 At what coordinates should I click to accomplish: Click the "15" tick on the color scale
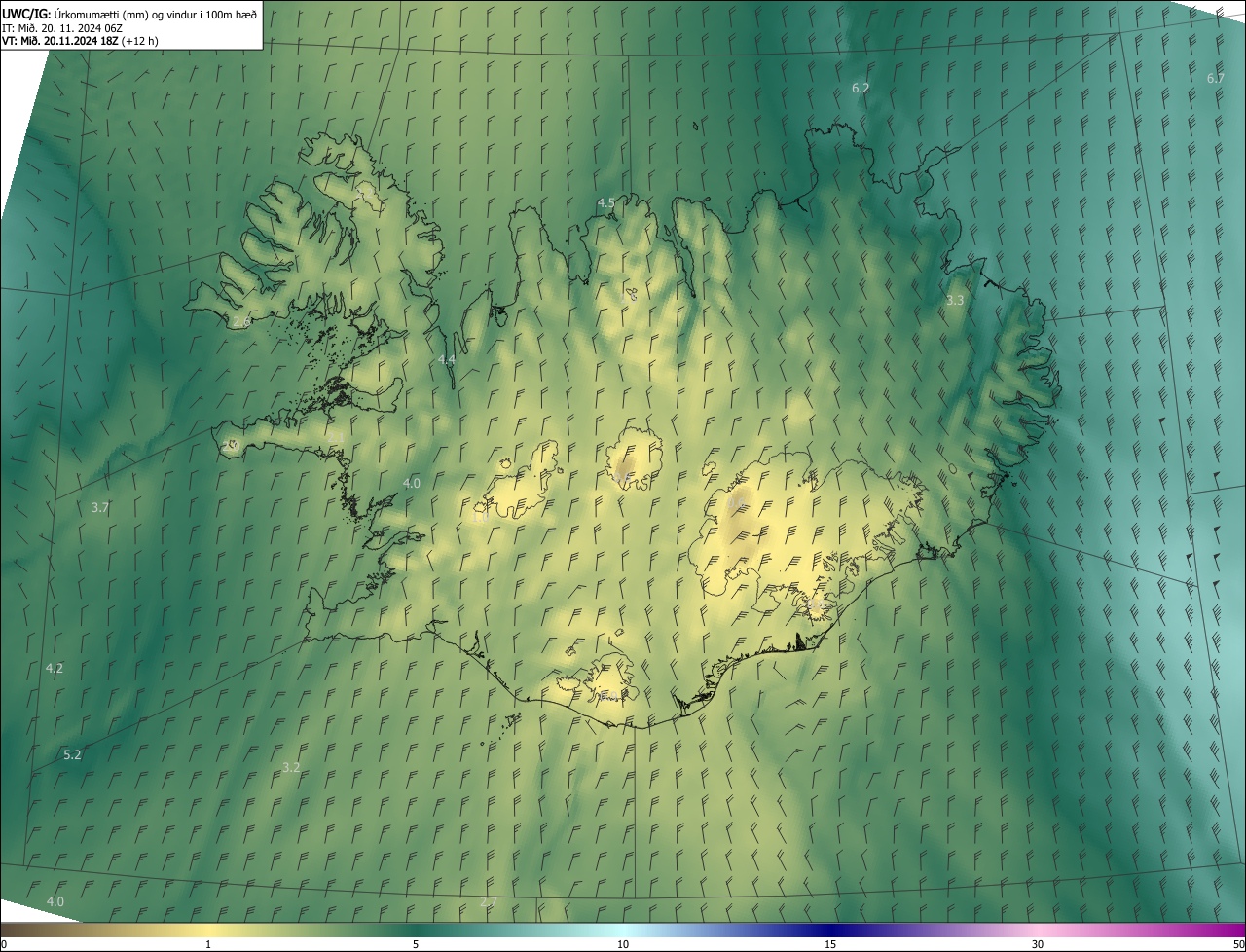pos(830,944)
